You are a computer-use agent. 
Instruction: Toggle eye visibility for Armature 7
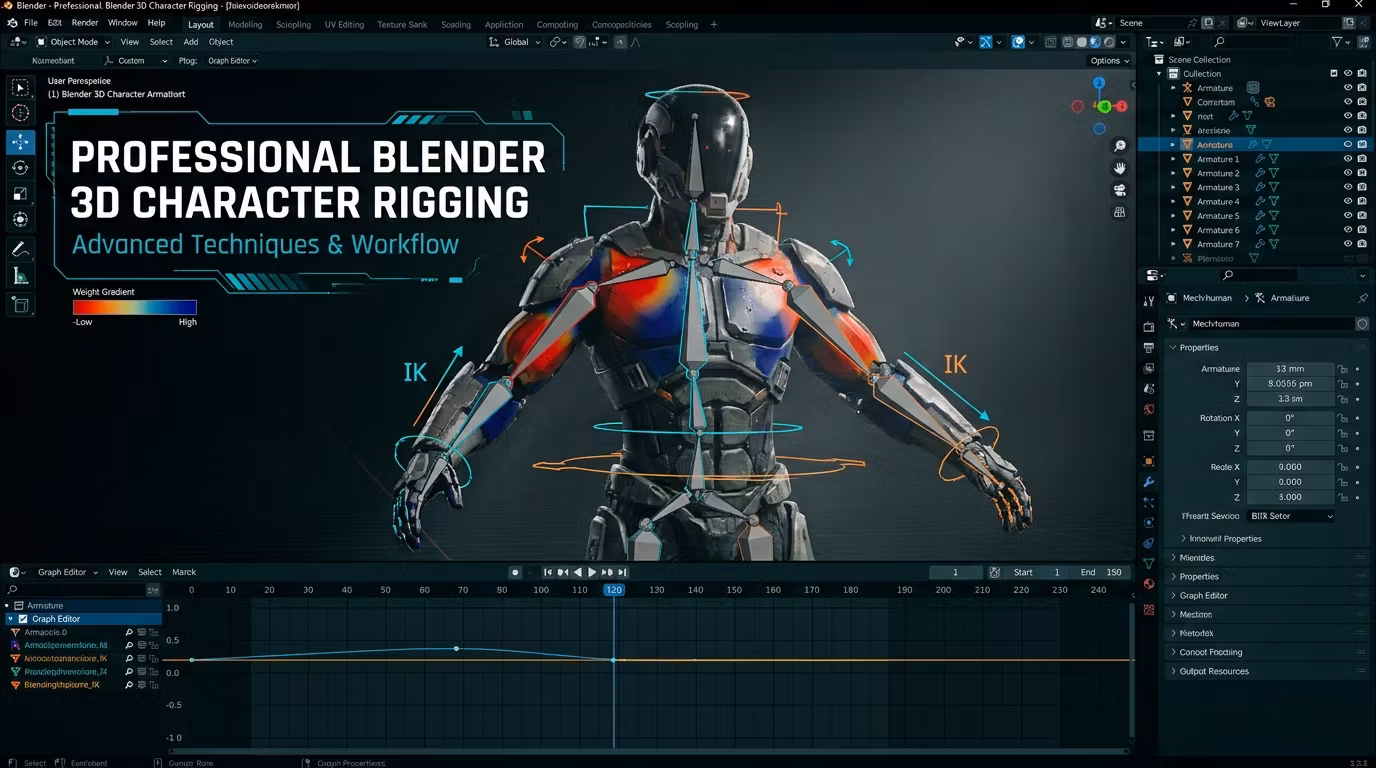pyautogui.click(x=1348, y=244)
